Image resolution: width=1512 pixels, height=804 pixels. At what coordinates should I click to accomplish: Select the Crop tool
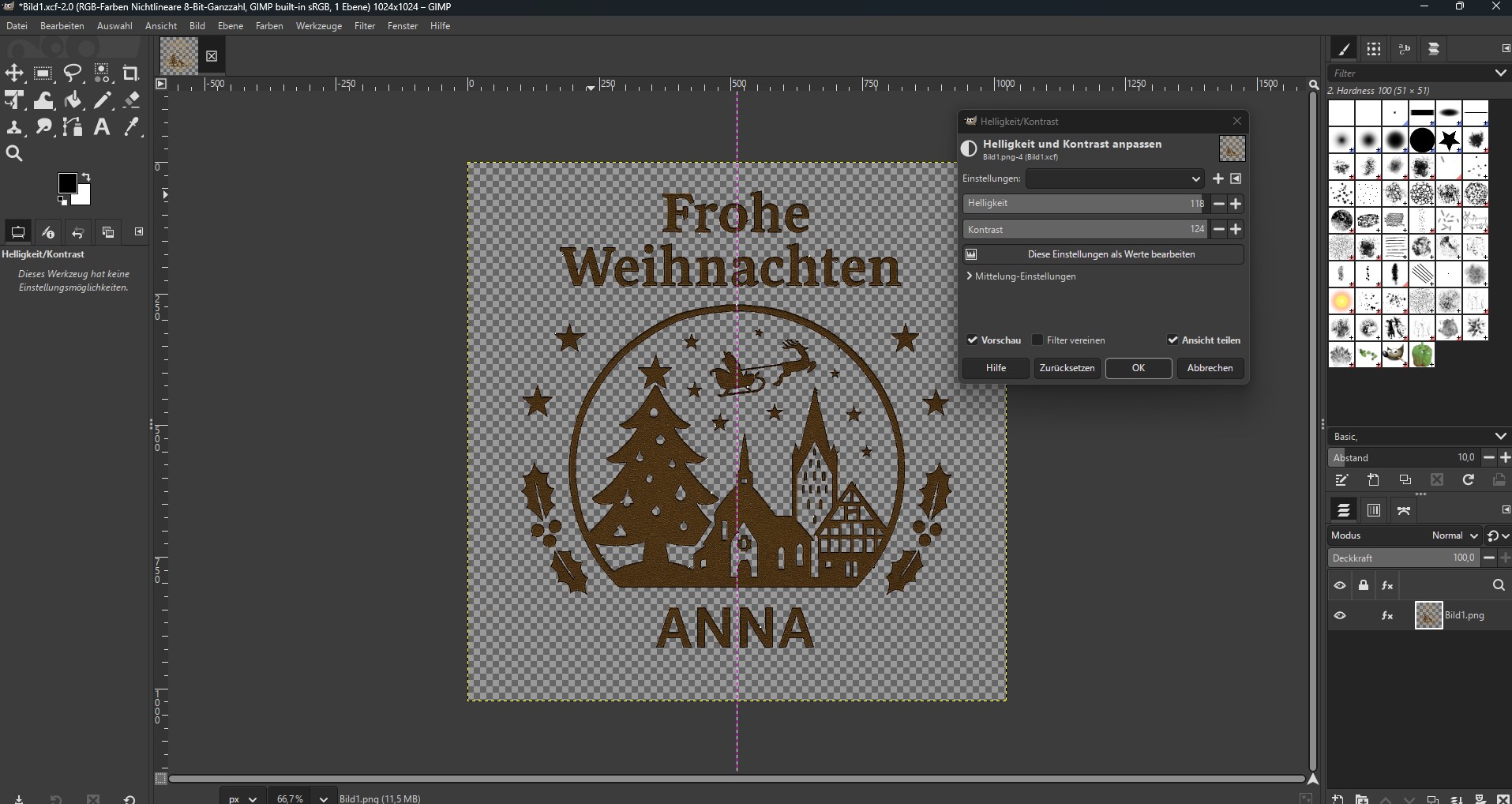pos(131,73)
